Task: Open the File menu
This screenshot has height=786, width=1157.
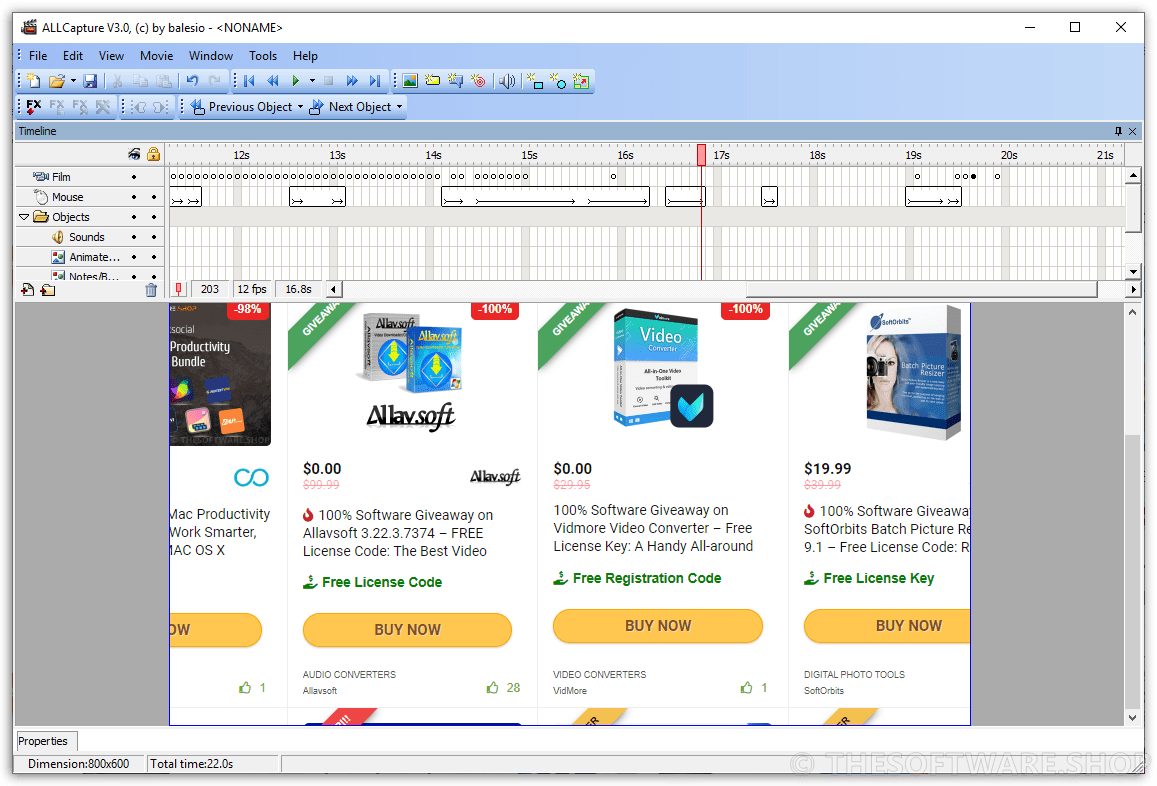Action: 38,55
